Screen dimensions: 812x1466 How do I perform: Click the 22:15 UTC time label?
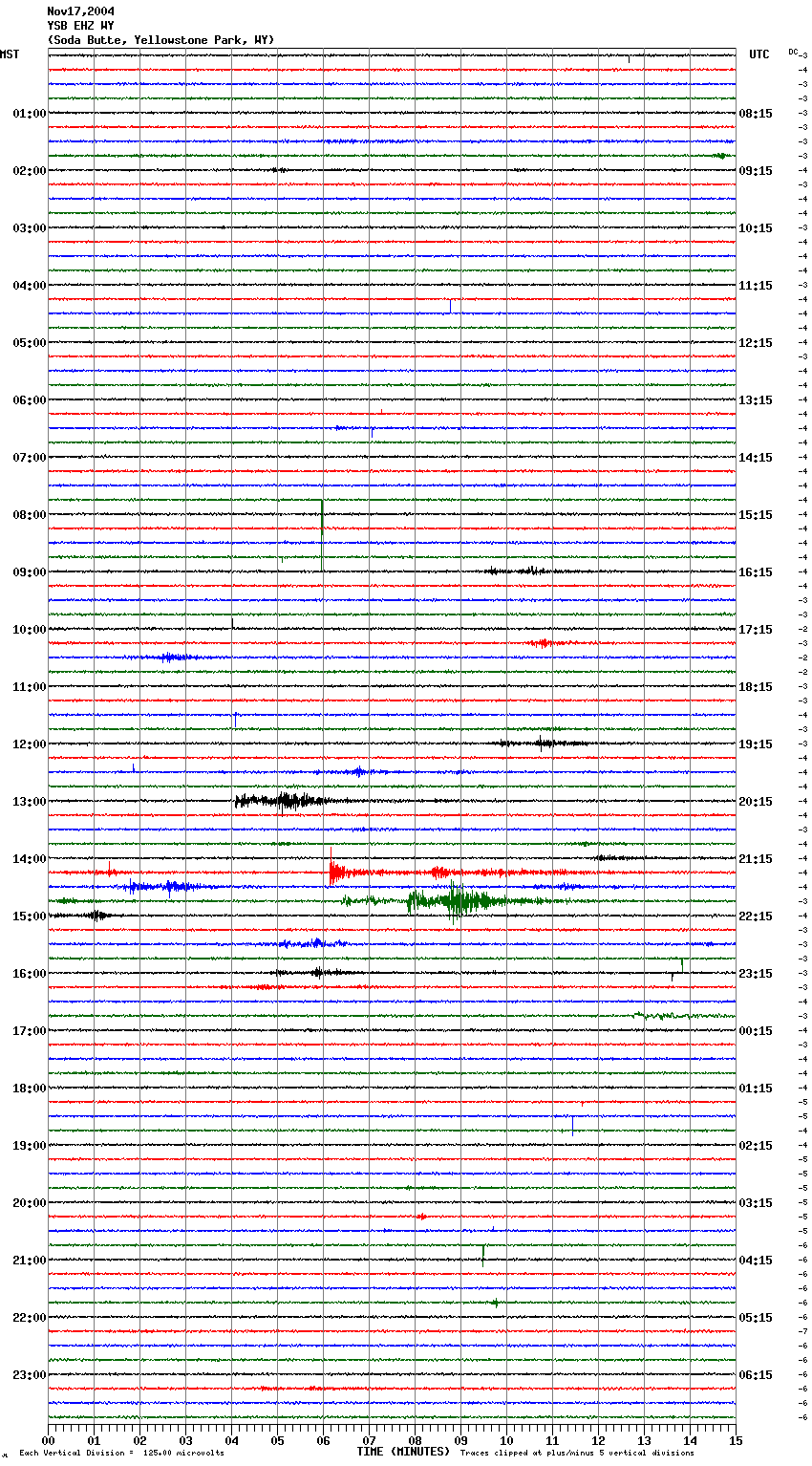click(756, 916)
